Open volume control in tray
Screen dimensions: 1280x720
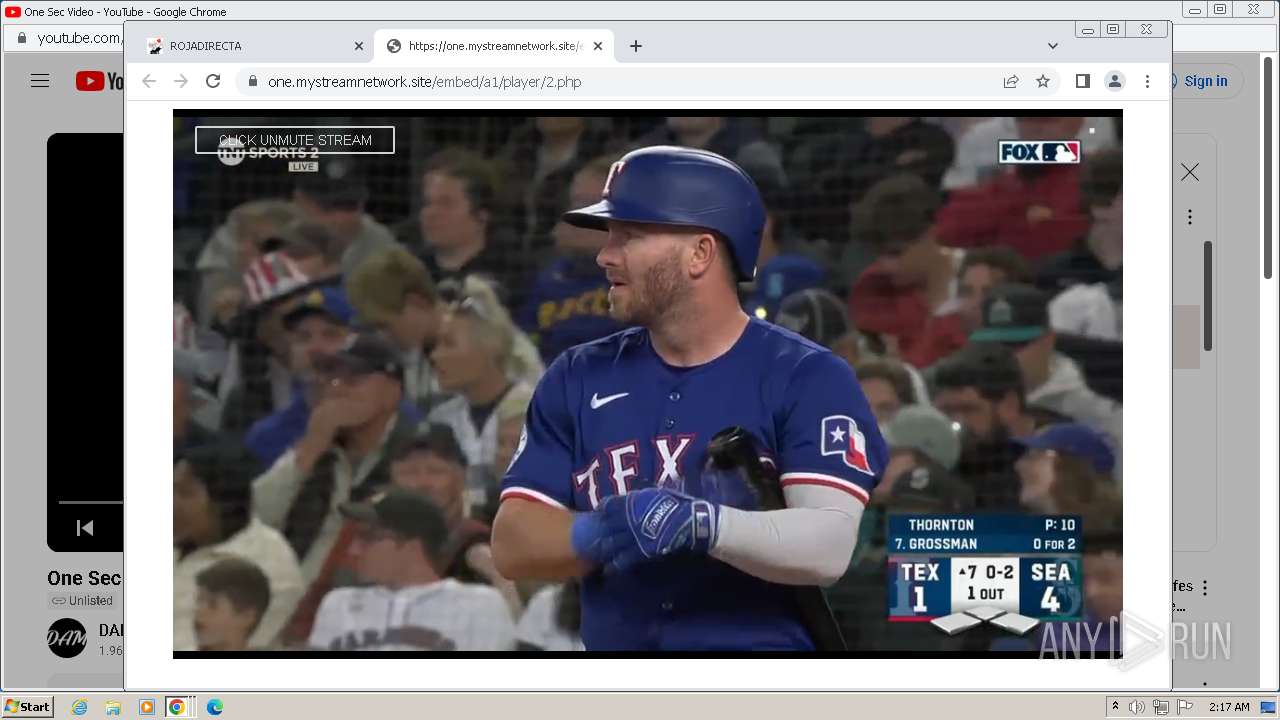coord(1137,707)
